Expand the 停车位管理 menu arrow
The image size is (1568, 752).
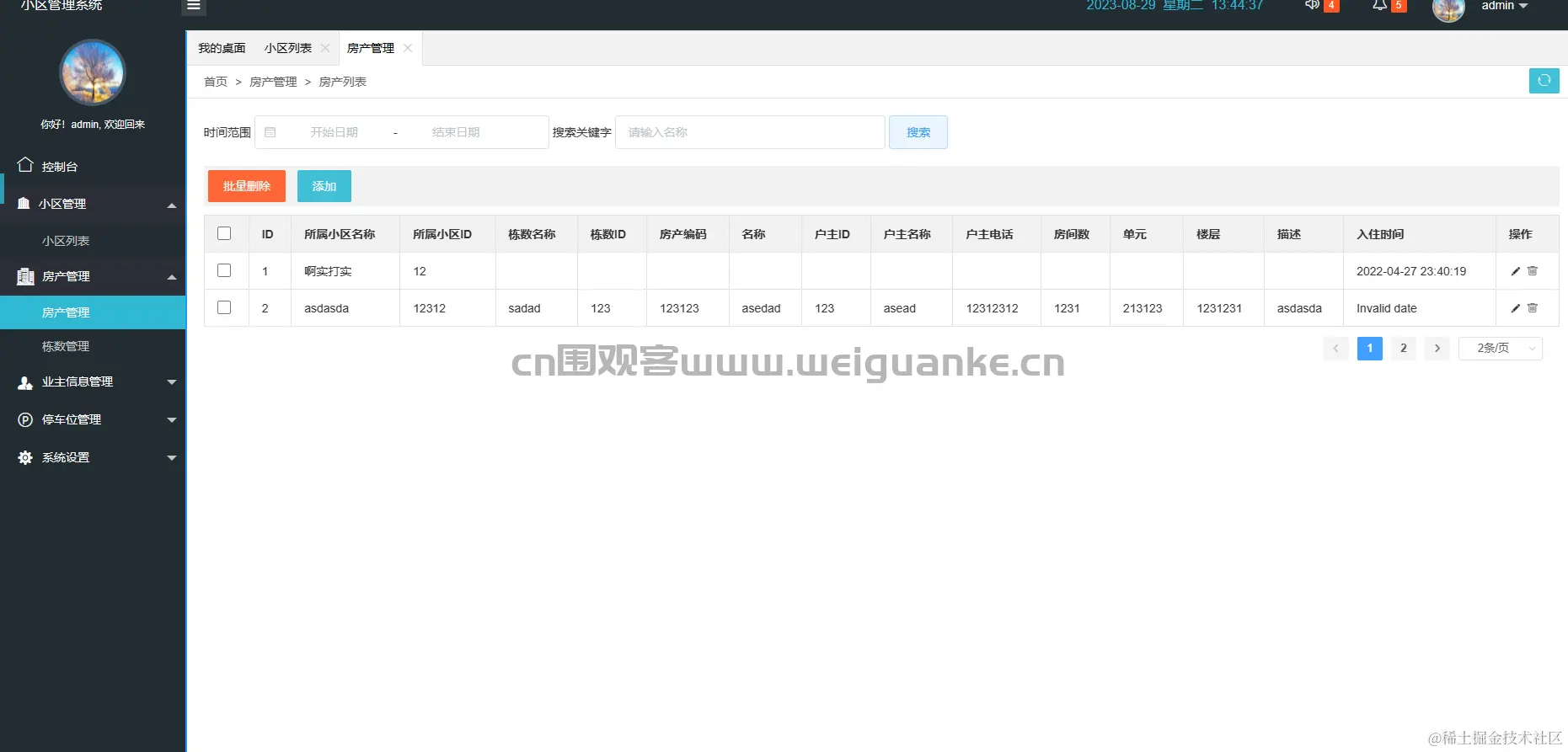point(172,420)
